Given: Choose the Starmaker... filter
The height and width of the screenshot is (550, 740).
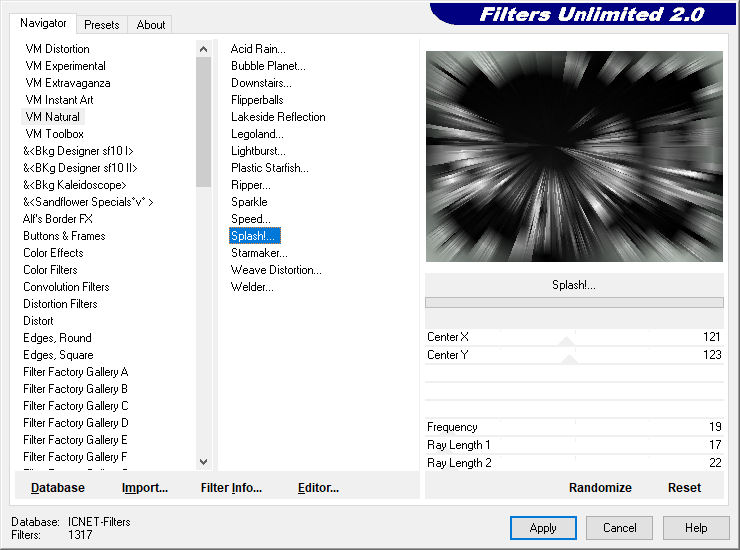Looking at the screenshot, I should [259, 253].
